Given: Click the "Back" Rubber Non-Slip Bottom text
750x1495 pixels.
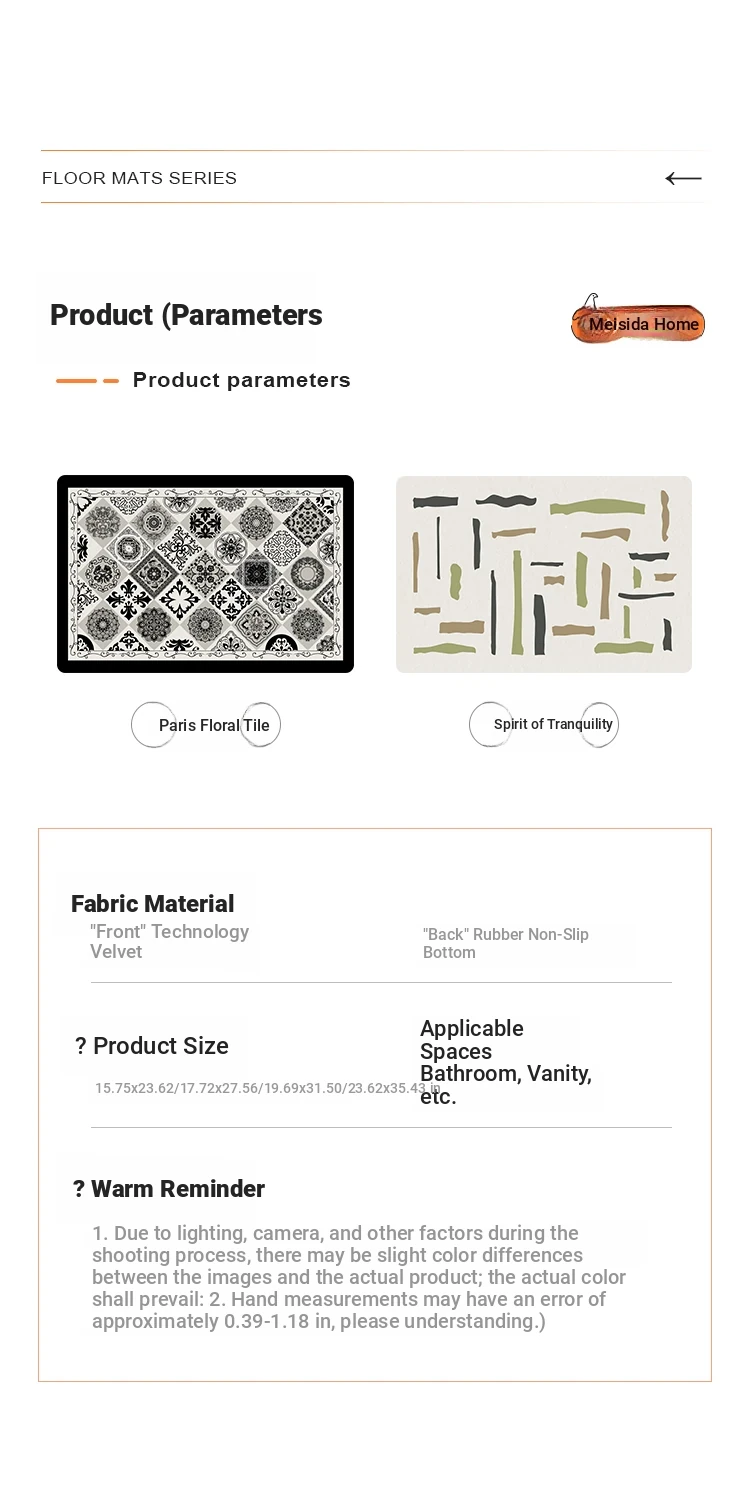Looking at the screenshot, I should [x=505, y=943].
